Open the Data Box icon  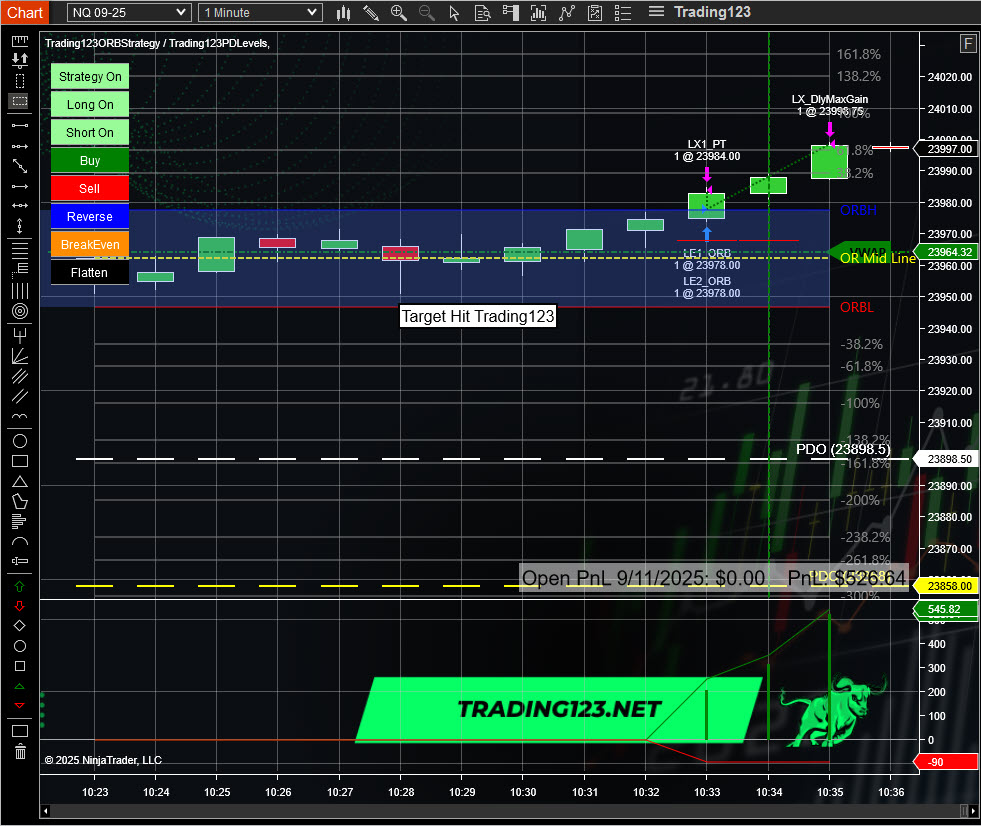coord(482,13)
